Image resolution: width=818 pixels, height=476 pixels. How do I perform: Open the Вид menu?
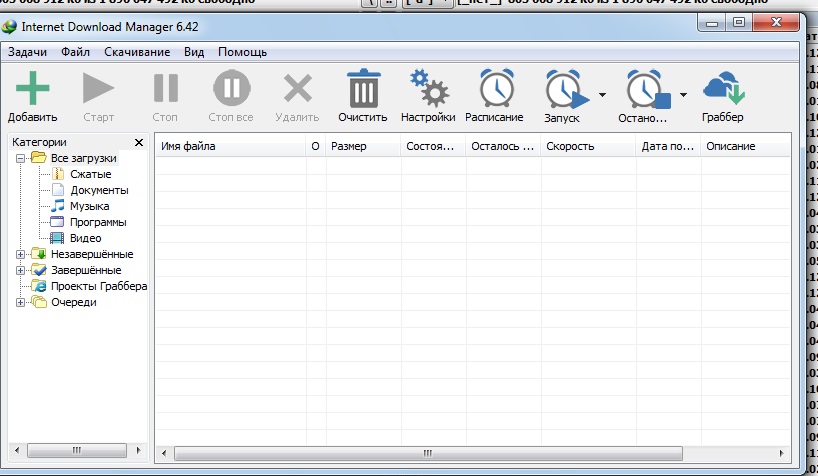[194, 52]
